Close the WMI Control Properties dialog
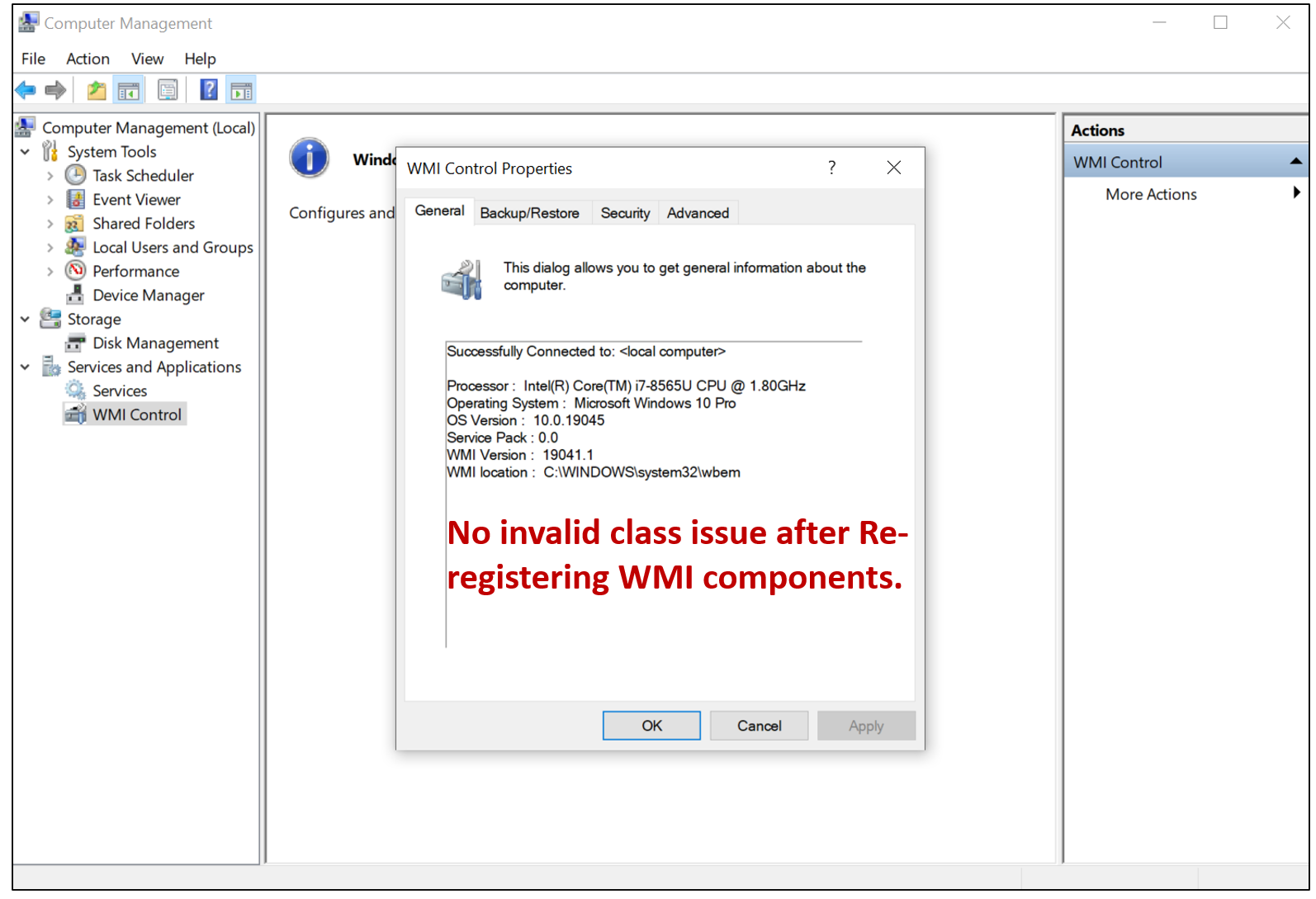 (x=893, y=168)
